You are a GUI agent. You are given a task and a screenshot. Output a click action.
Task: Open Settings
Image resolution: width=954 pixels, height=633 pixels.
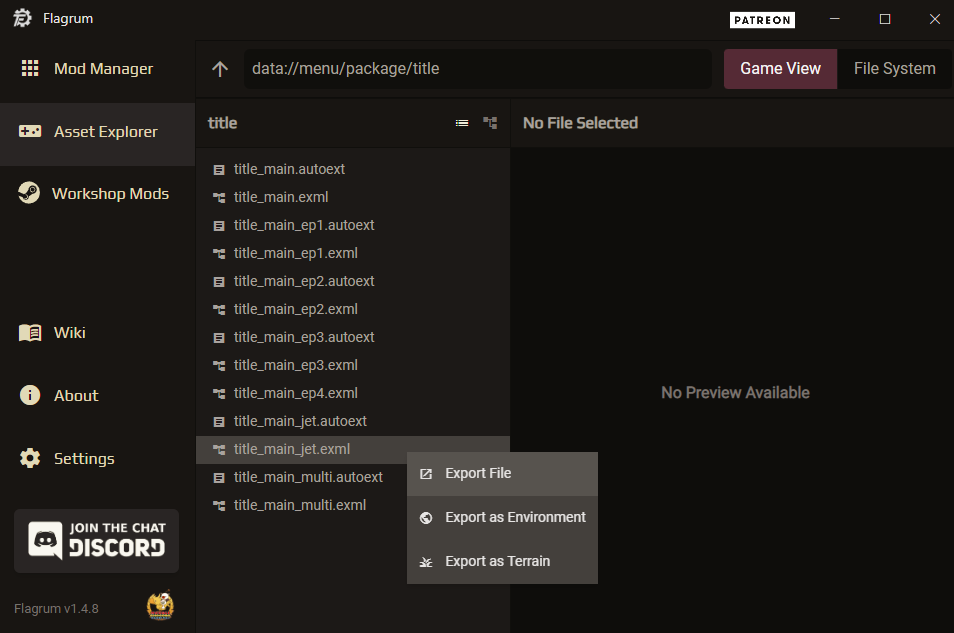click(x=97, y=459)
